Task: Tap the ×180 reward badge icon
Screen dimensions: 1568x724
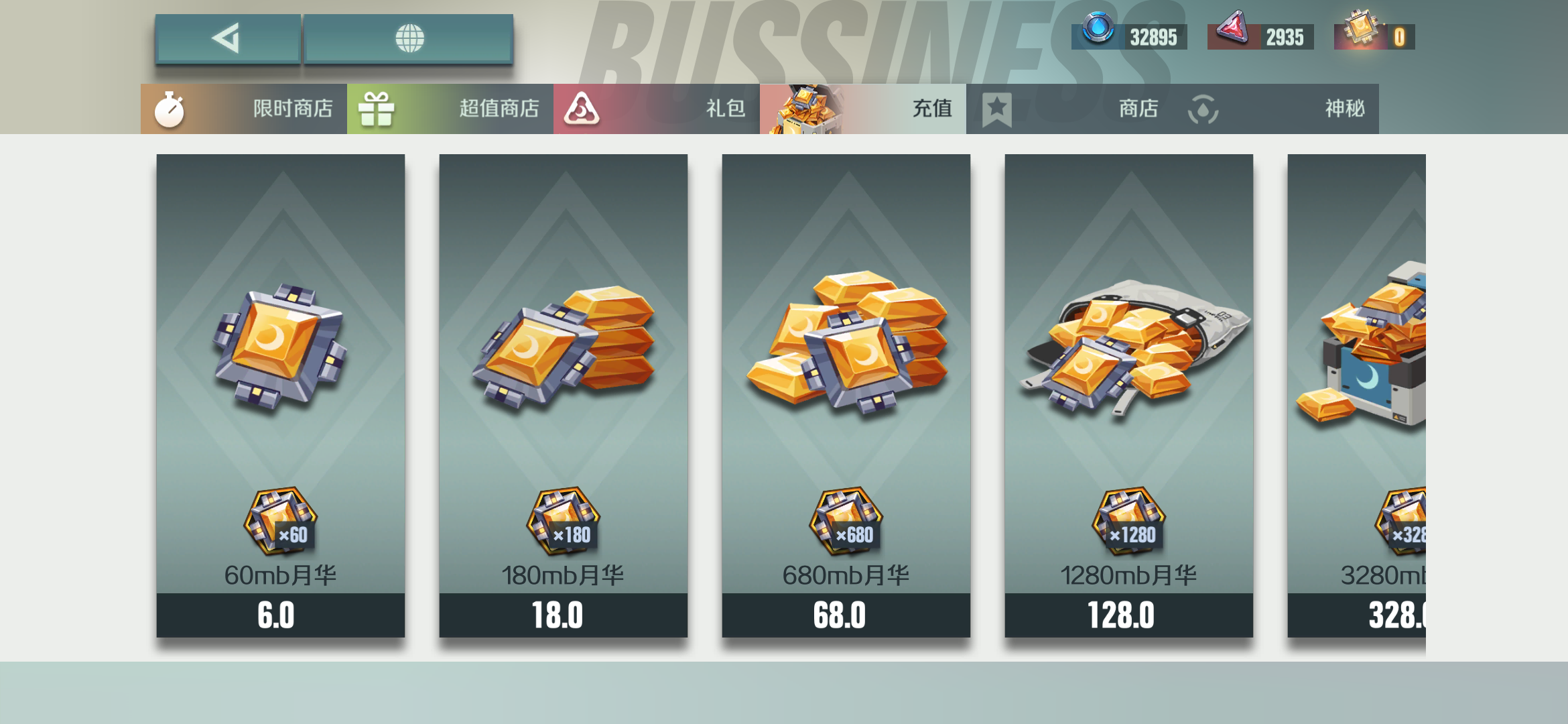Action: click(563, 522)
